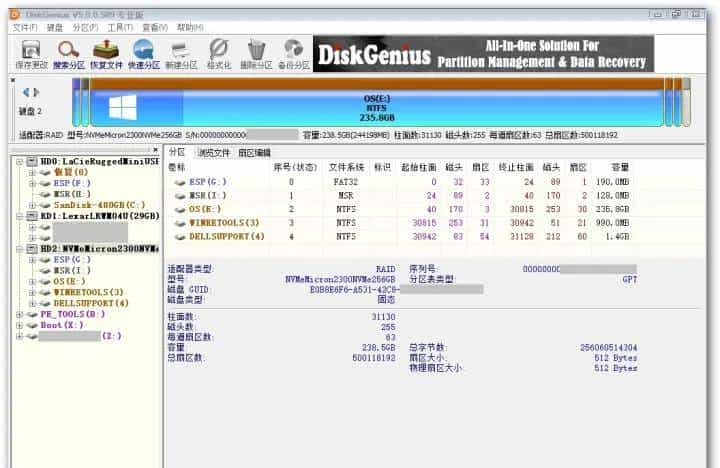Image resolution: width=720 pixels, height=468 pixels.
Task: Select Boot(X:) in the disk tree
Action: [62, 325]
